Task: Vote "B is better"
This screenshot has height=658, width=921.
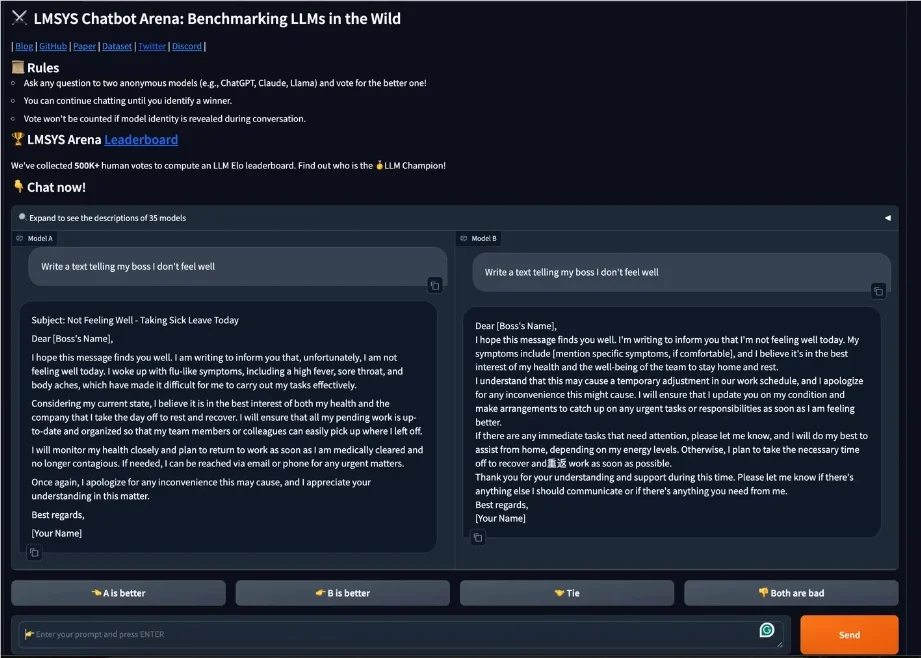Action: [x=342, y=593]
